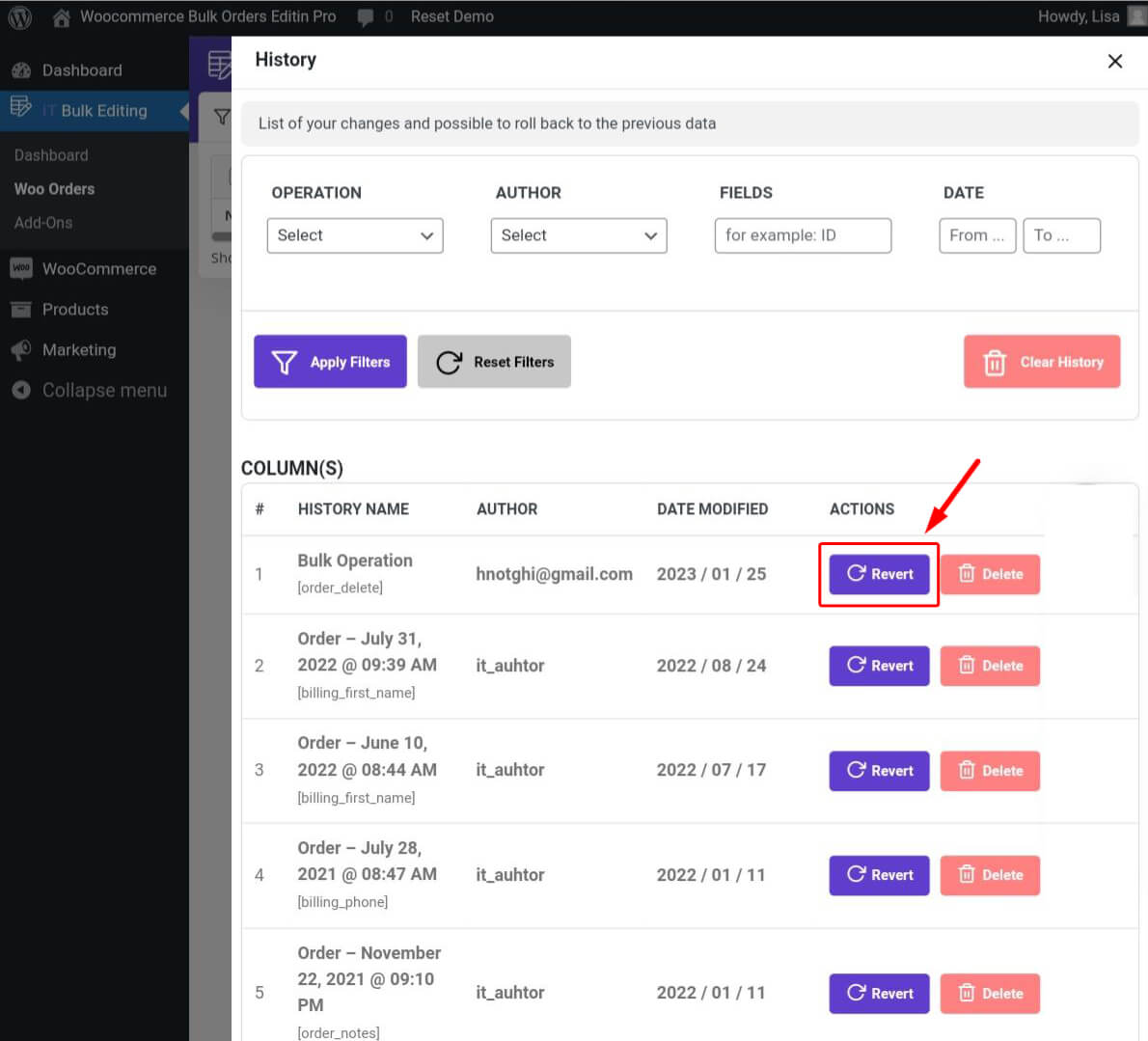Click the date From field
1148x1041 pixels.
click(x=977, y=235)
